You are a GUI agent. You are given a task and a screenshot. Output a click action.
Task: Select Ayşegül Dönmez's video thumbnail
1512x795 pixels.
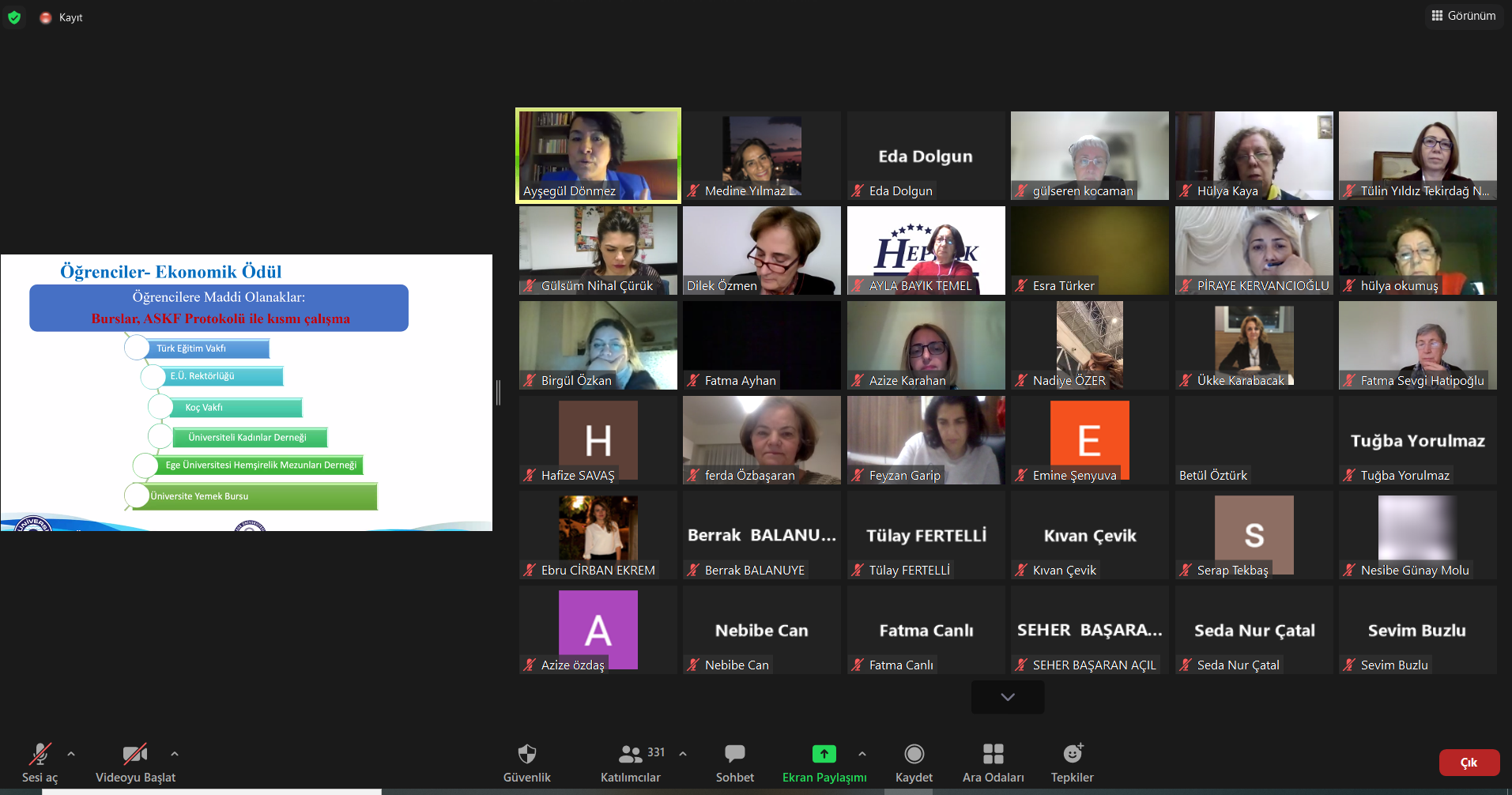[598, 156]
